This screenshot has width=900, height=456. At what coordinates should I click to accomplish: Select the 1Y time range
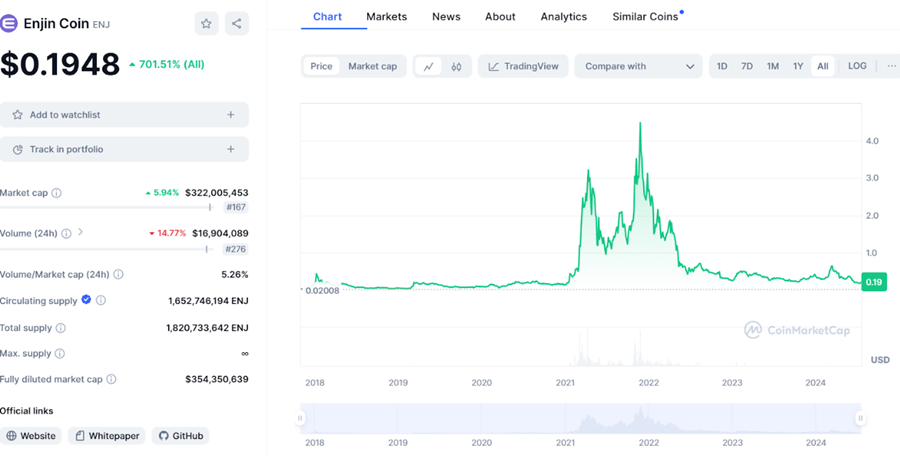(x=798, y=66)
